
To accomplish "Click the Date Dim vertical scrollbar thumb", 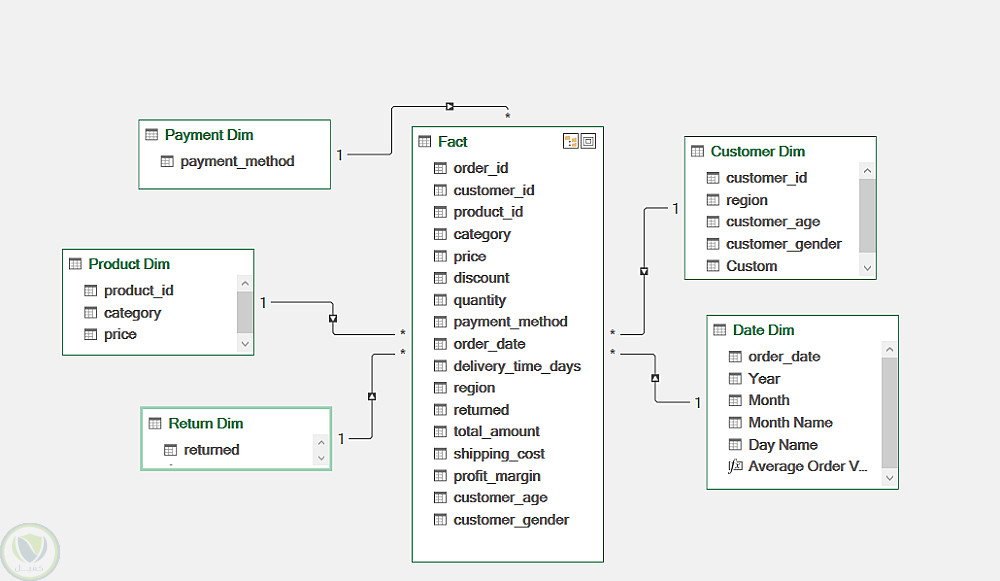I will 890,413.
